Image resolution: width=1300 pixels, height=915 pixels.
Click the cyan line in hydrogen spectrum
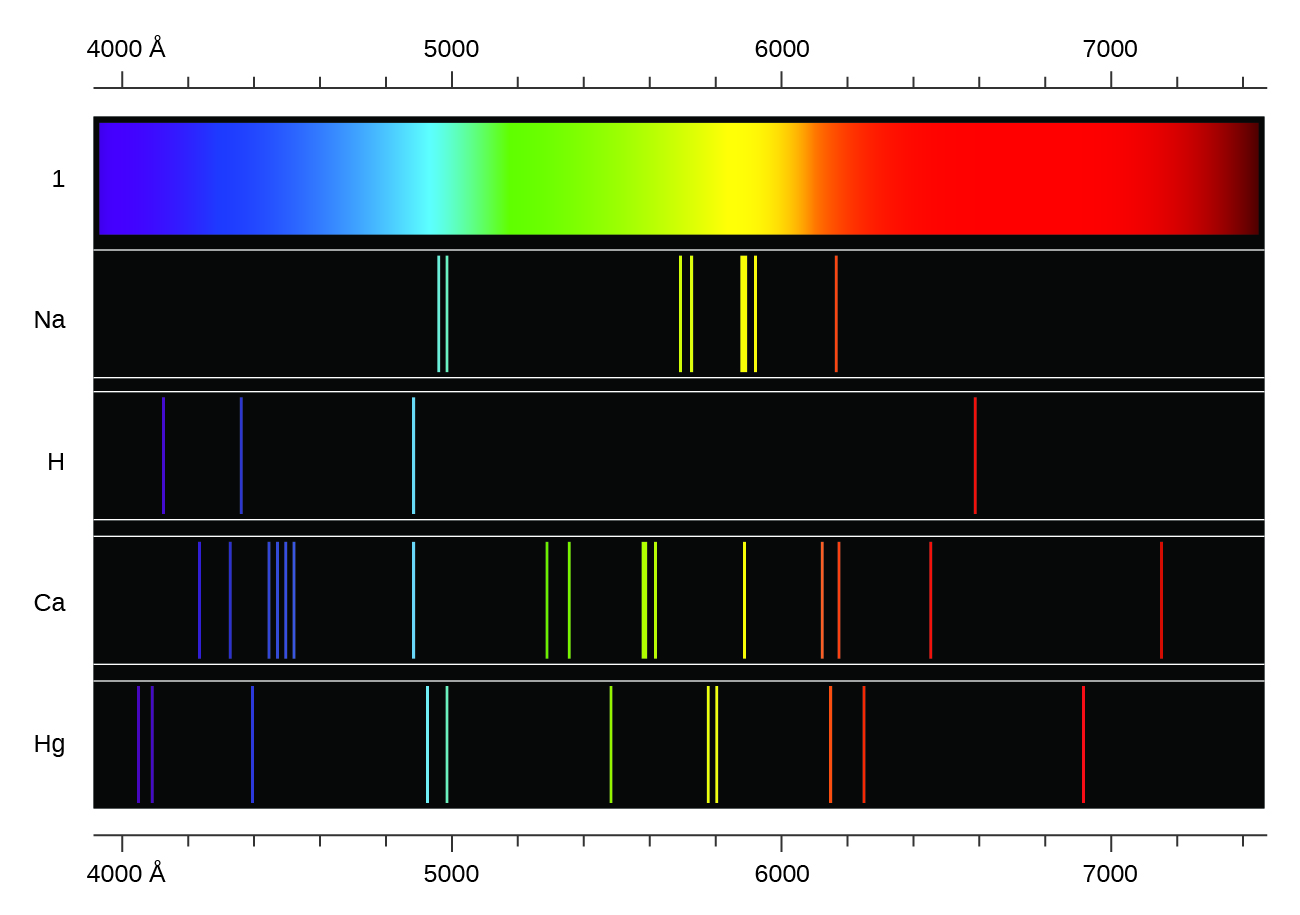point(413,455)
